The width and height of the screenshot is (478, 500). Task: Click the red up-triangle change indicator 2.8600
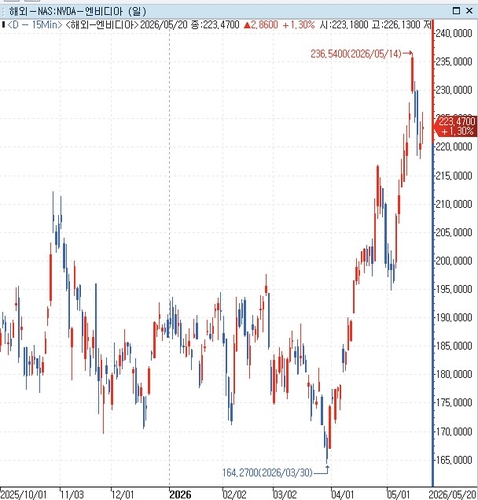tap(261, 25)
